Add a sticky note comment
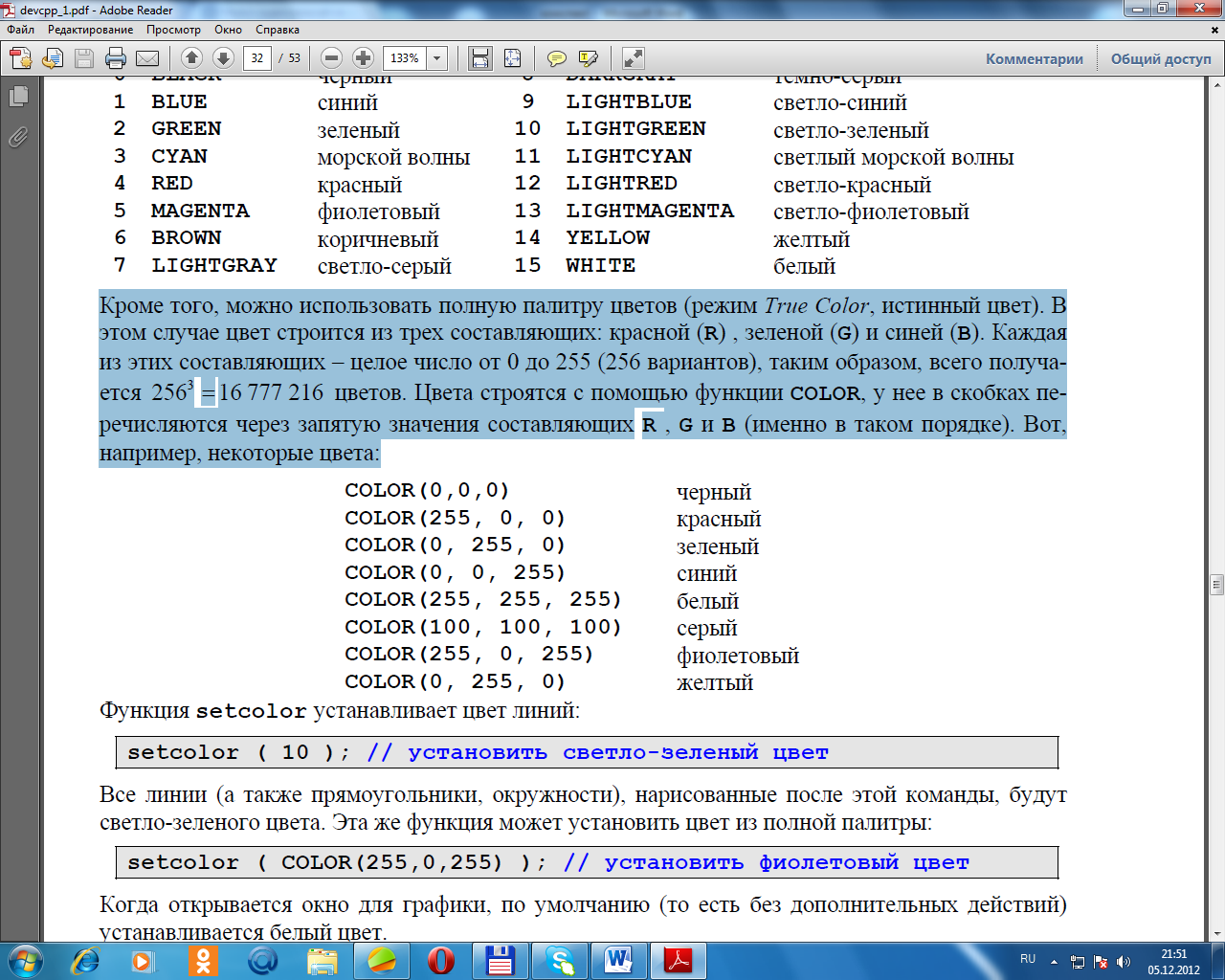The height and width of the screenshot is (980, 1225). coord(556,58)
